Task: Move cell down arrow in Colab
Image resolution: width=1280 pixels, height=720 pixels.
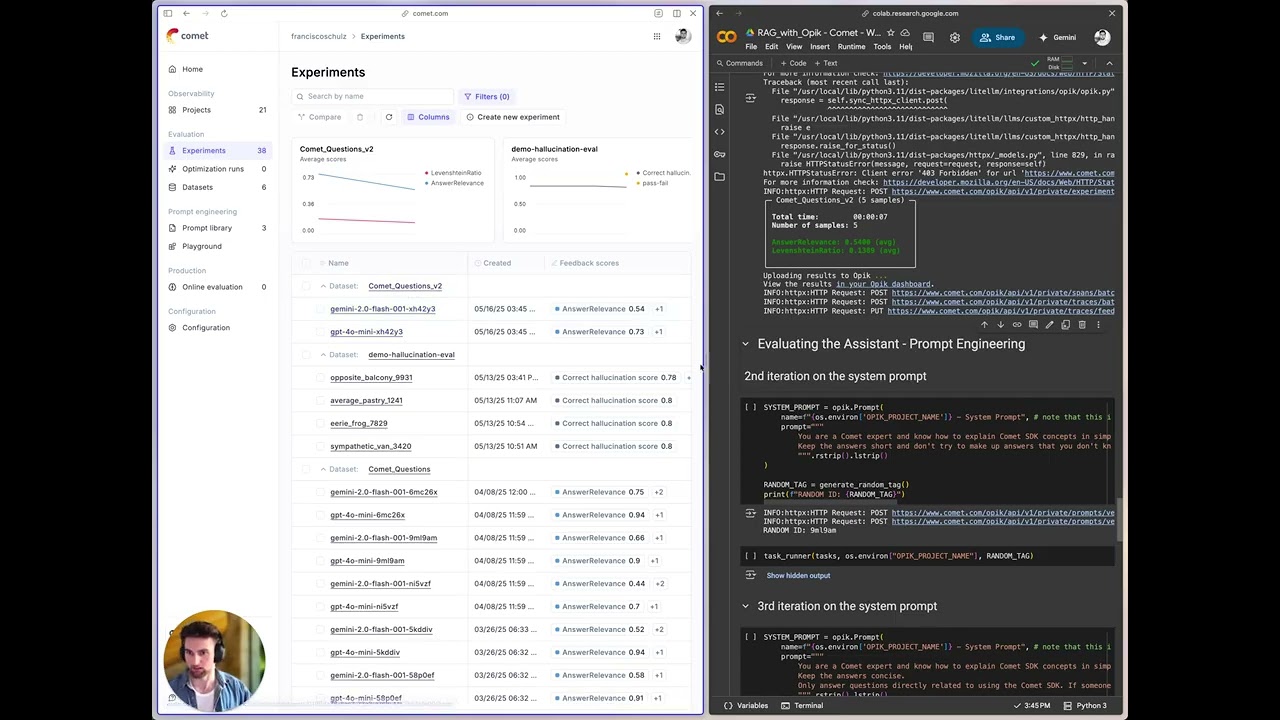Action: coord(1000,325)
